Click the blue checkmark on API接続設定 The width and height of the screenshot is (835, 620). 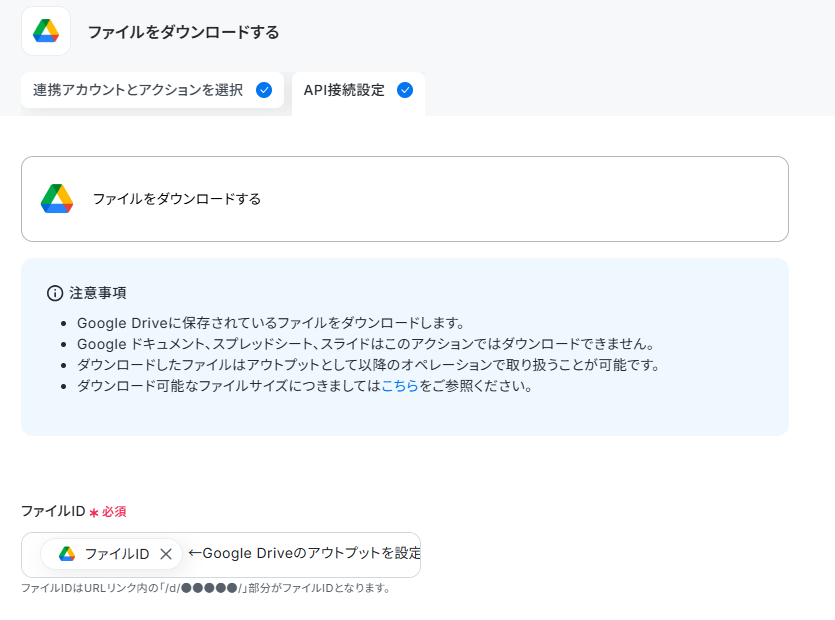coord(405,90)
